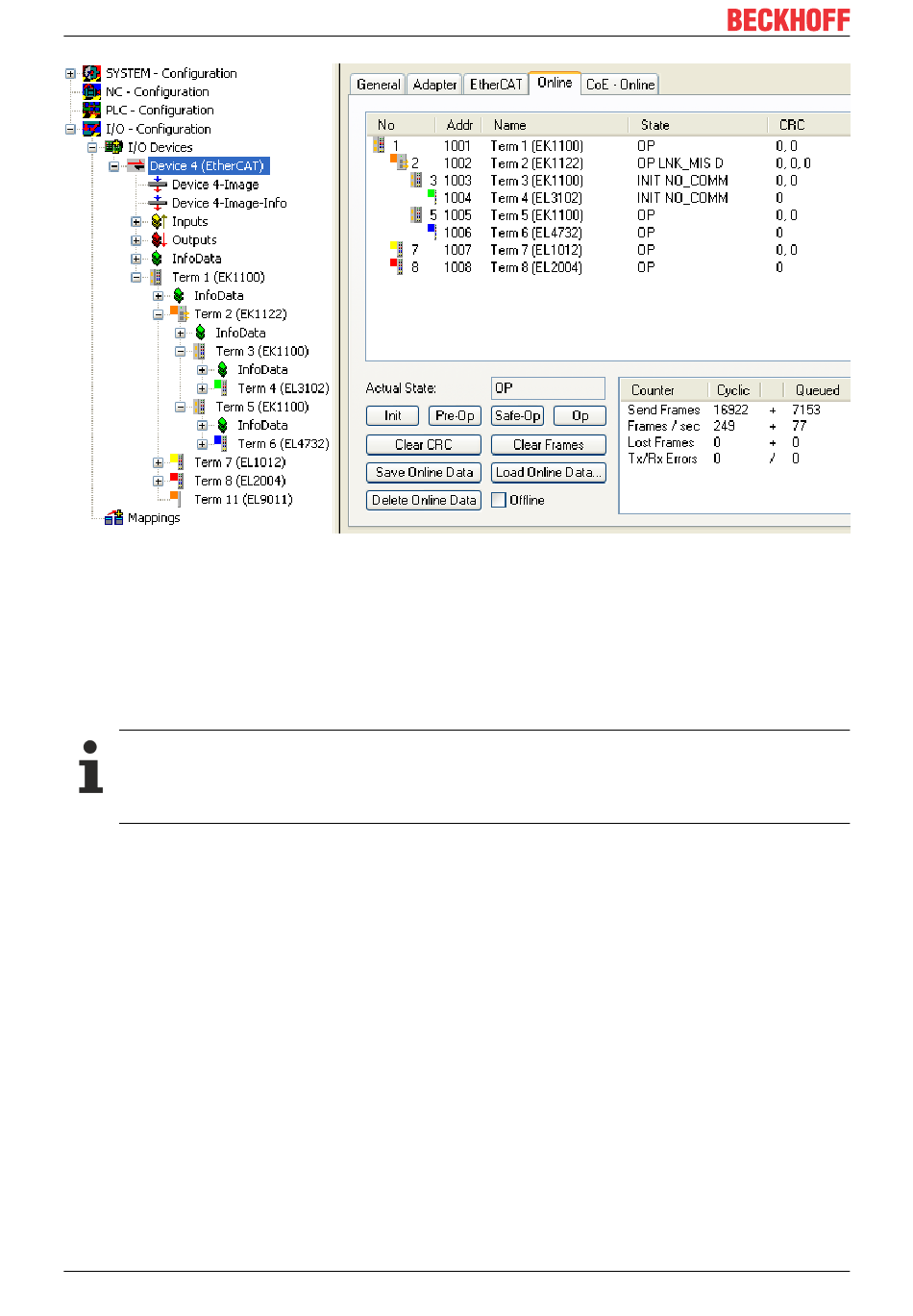Click the Clear Frames button

point(549,444)
